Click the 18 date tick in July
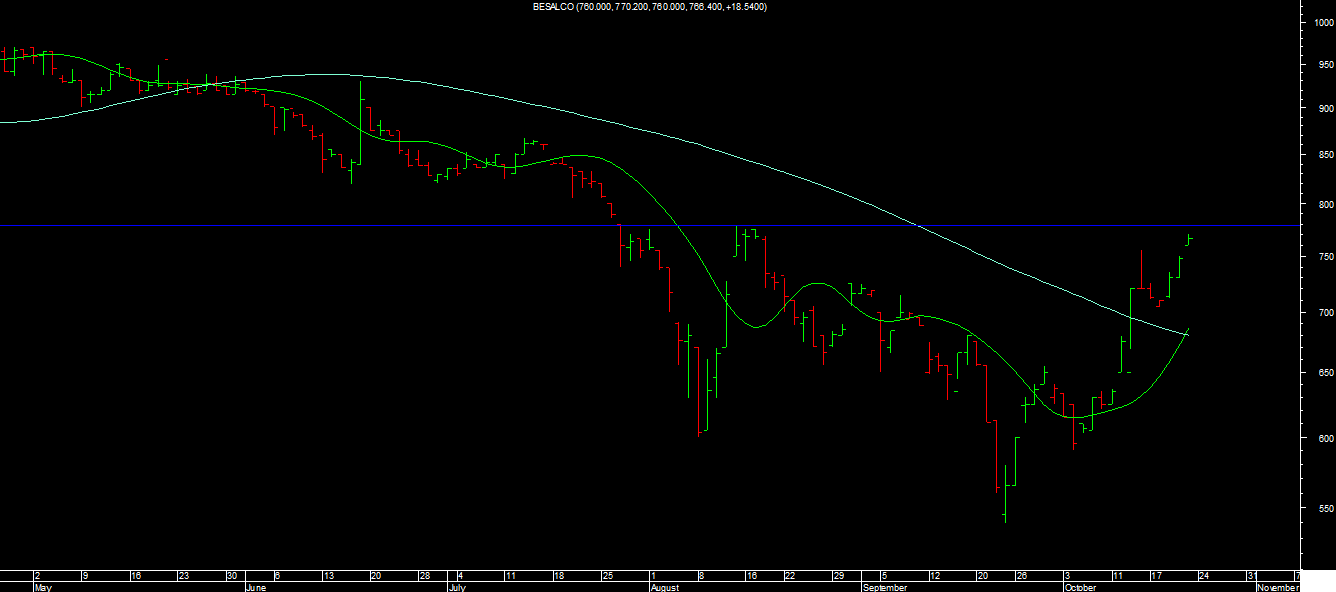1336x592 pixels. coord(559,576)
